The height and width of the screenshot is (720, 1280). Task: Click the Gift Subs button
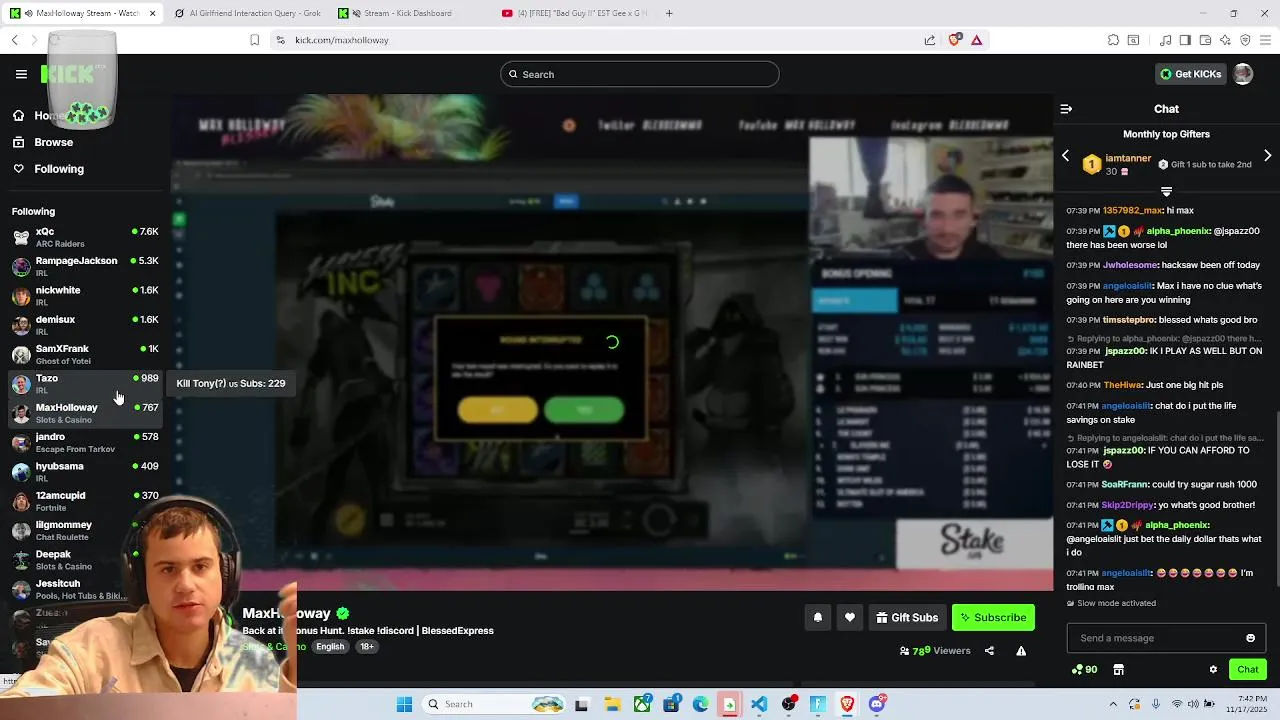pos(907,618)
